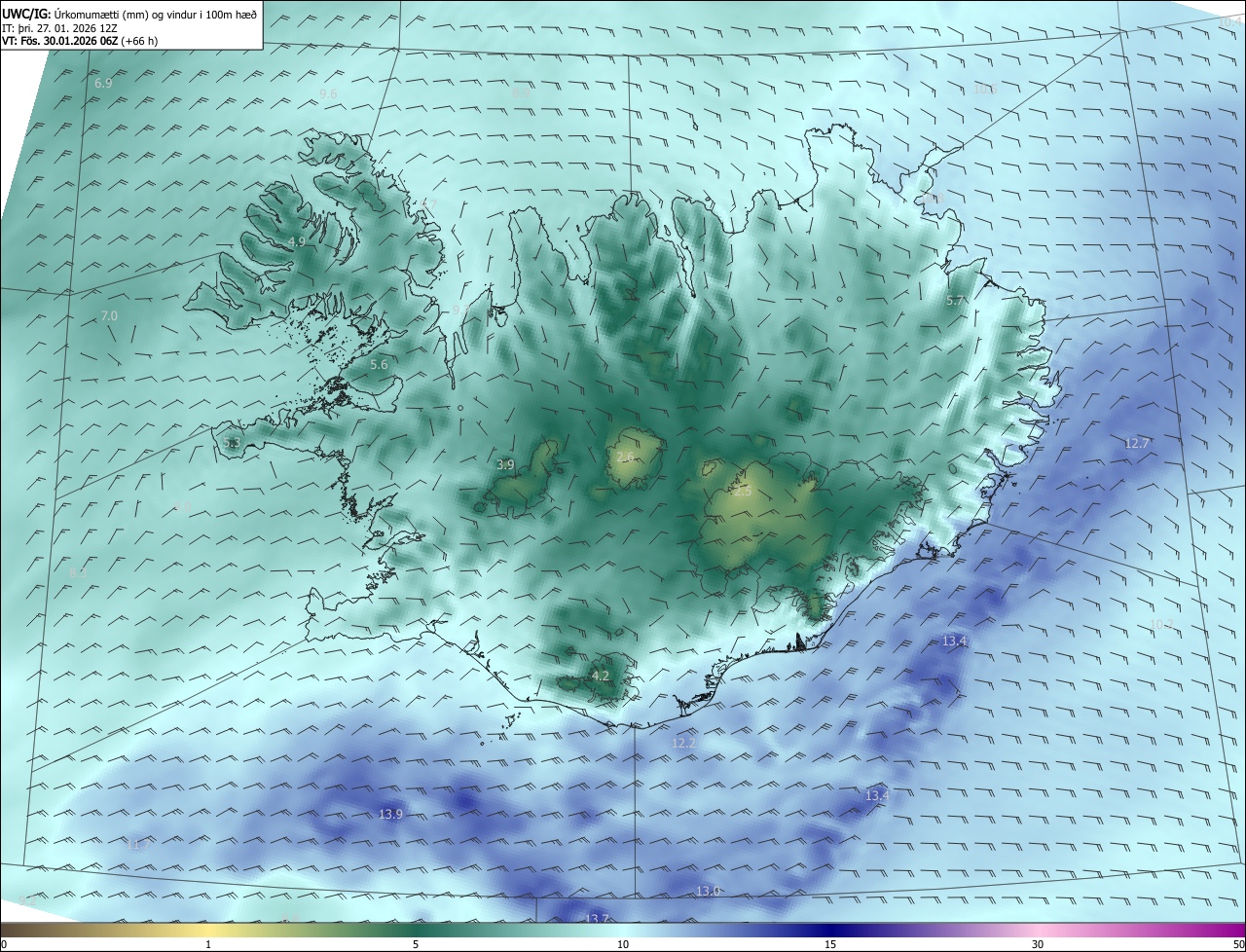Click the 12.2 value label on the map

tap(684, 743)
